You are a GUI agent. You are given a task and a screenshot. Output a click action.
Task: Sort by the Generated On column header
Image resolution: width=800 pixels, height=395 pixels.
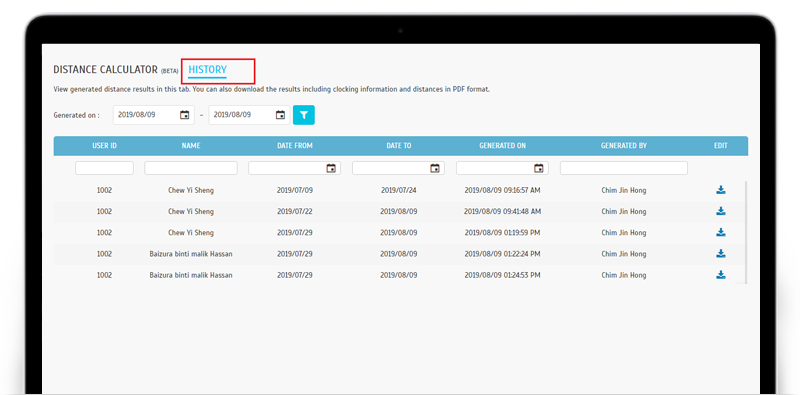click(503, 146)
